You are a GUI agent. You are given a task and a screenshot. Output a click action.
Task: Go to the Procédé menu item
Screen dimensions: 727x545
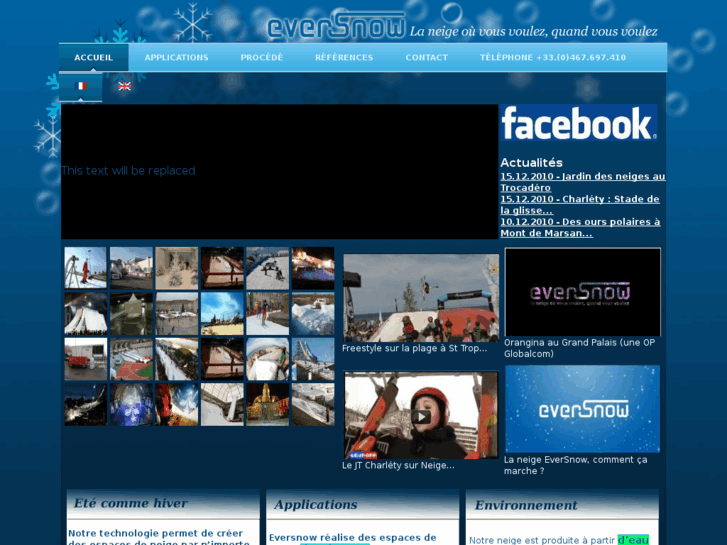[261, 58]
